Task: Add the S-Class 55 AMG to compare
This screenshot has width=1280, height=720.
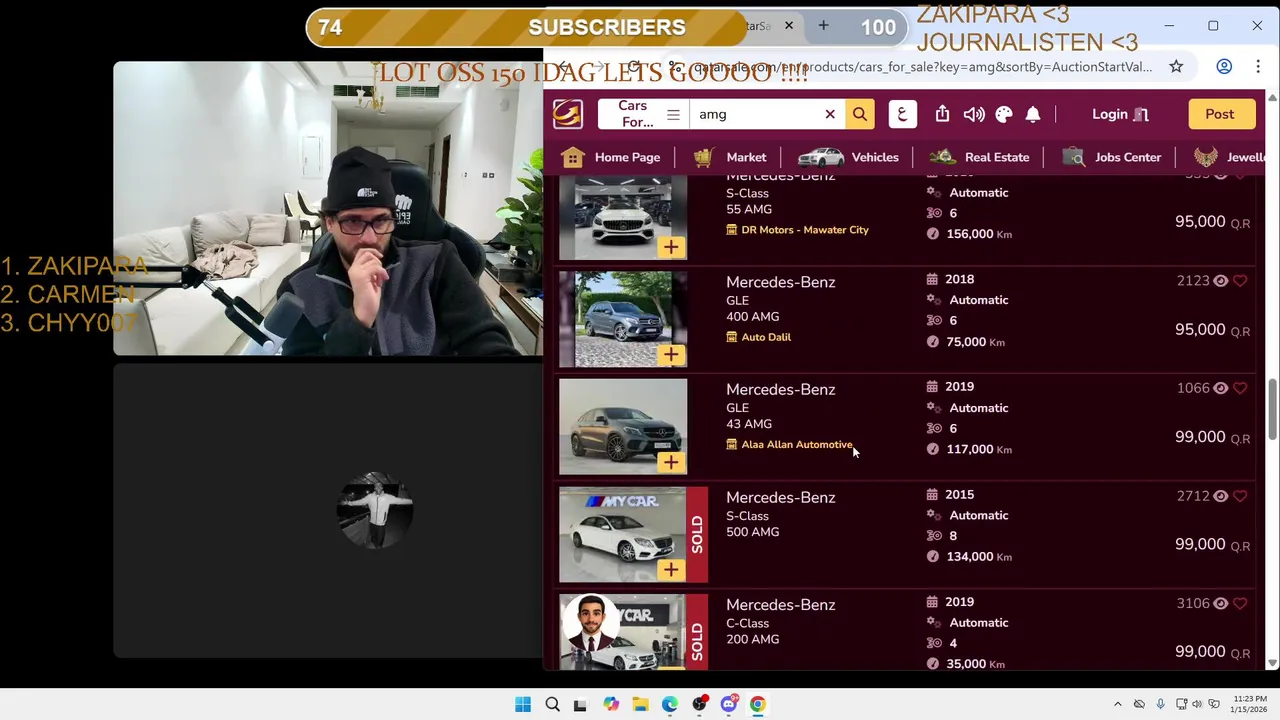Action: click(x=671, y=247)
